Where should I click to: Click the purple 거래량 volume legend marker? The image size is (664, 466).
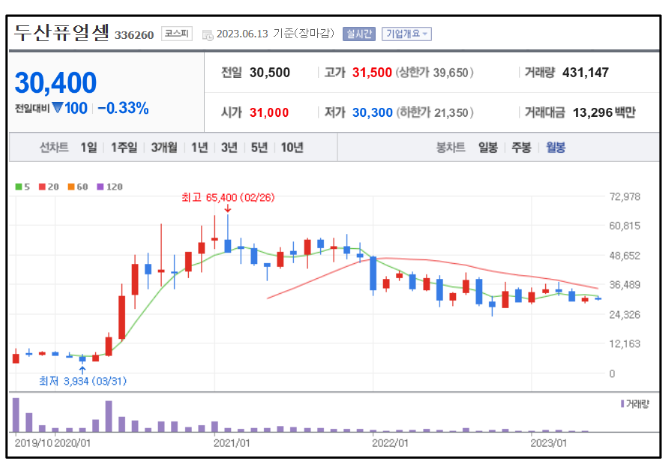pos(622,404)
